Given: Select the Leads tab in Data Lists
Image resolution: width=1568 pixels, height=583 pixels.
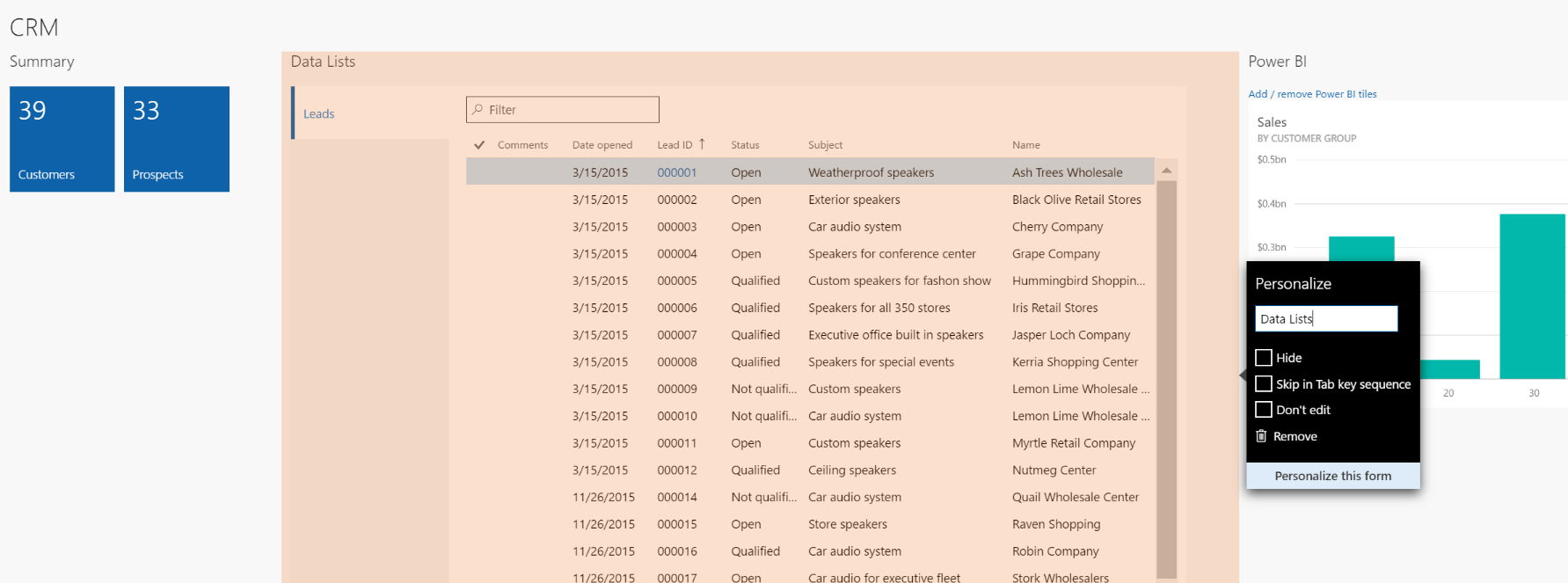Looking at the screenshot, I should [x=319, y=114].
